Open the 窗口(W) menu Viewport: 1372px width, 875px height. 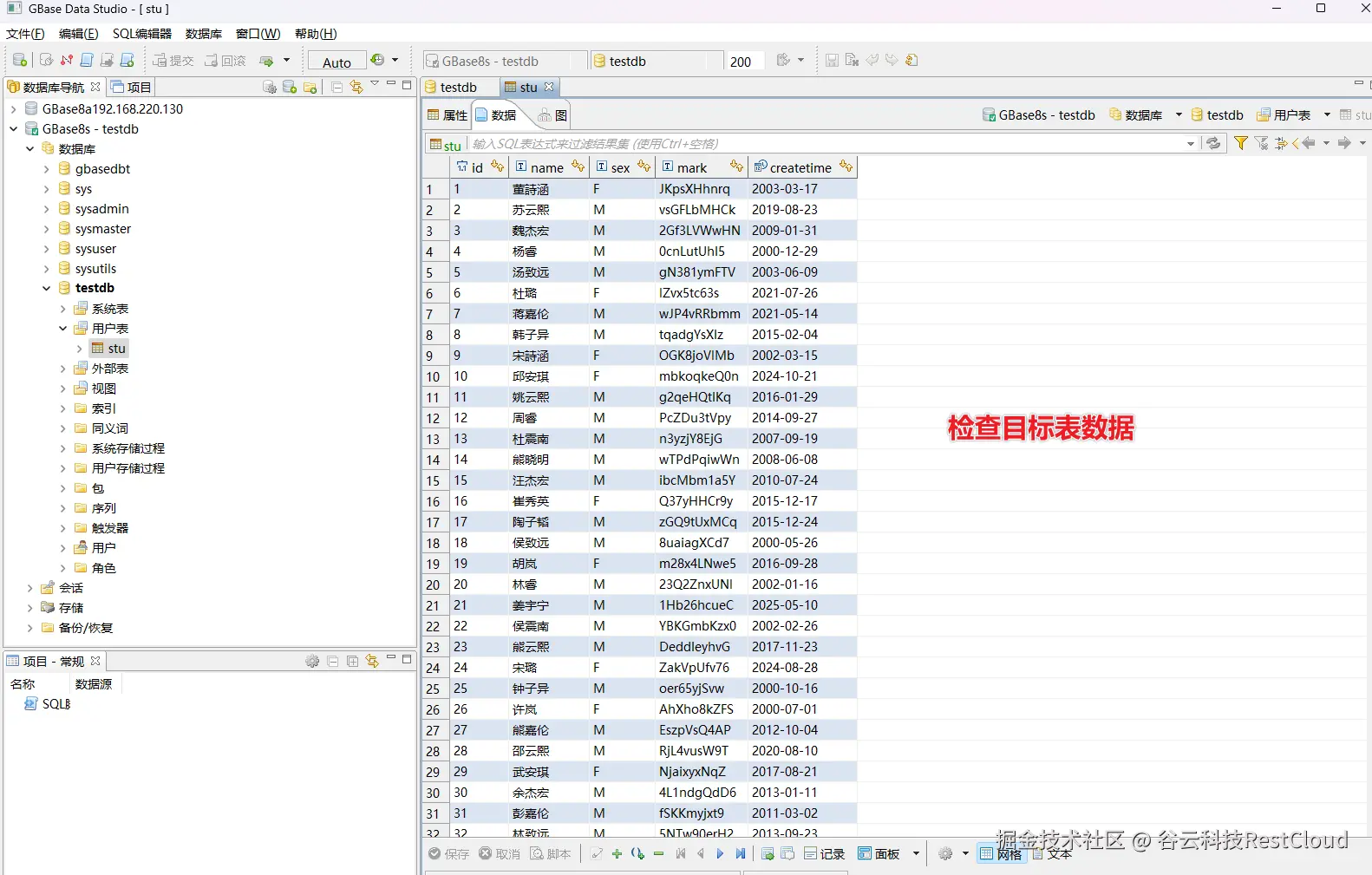click(x=258, y=34)
